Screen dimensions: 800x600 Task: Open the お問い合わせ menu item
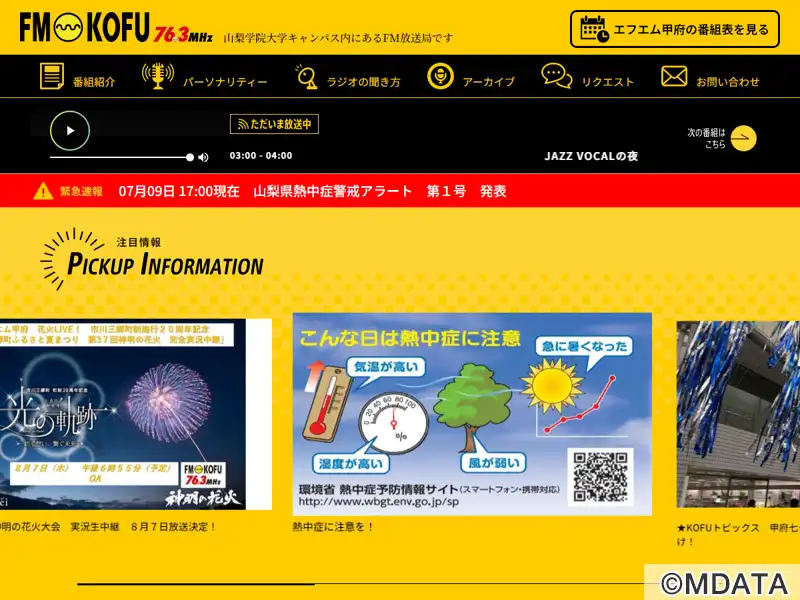click(x=710, y=77)
